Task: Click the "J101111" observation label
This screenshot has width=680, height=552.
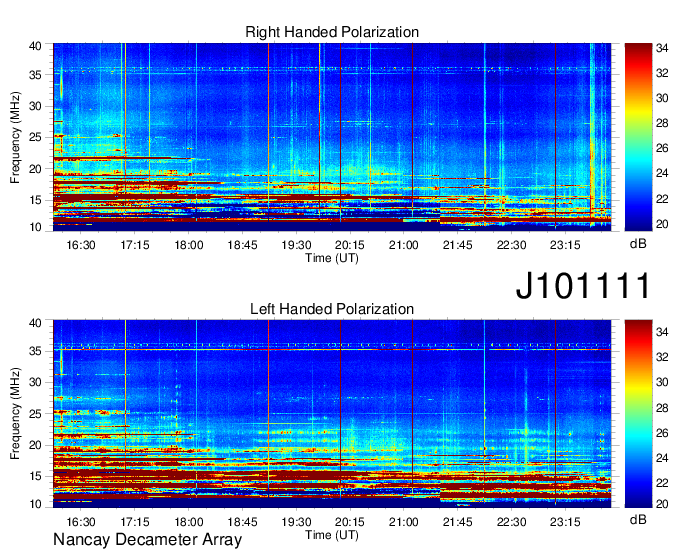Action: tap(583, 286)
